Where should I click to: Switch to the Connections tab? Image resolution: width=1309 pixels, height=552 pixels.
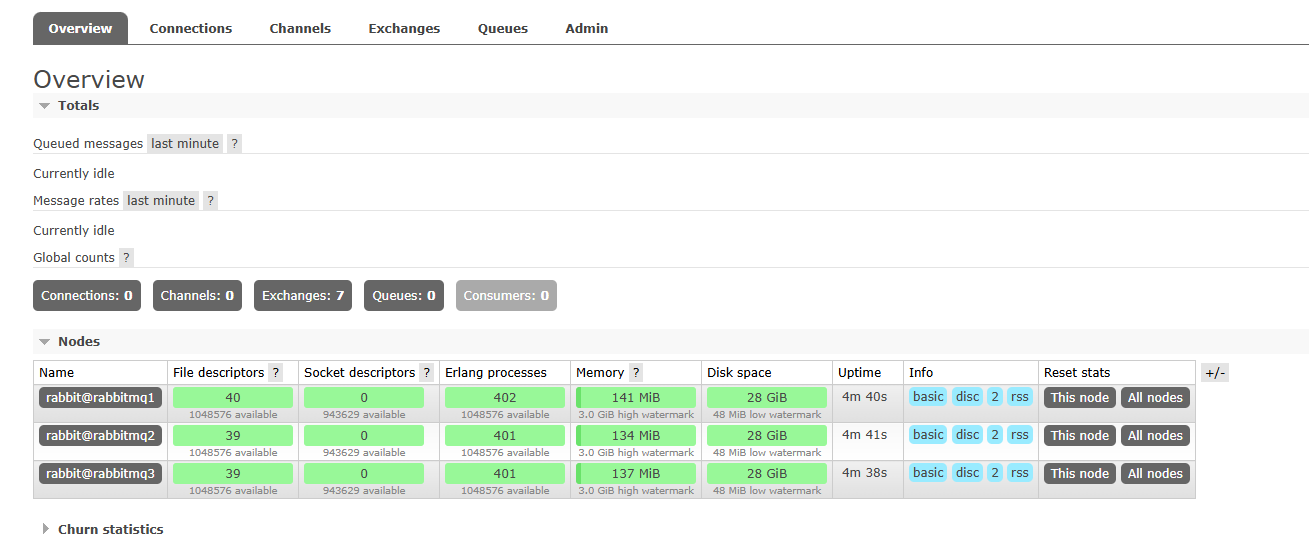point(191,29)
